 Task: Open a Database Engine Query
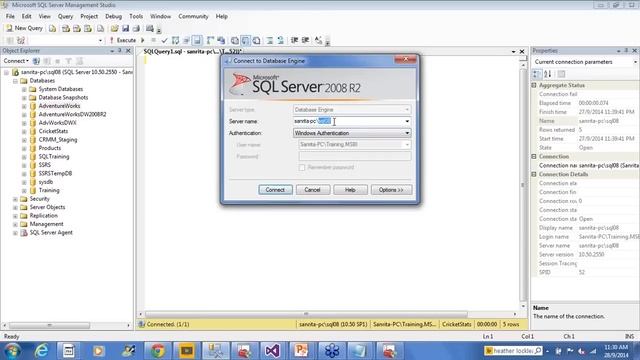[53, 28]
